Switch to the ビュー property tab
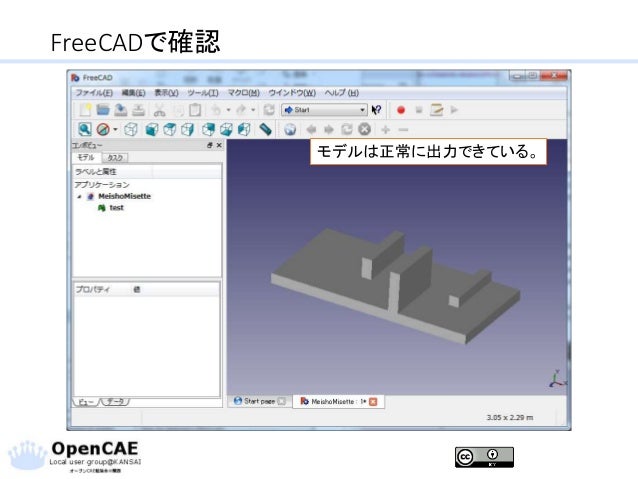Screen dimensions: 638x479 tap(86, 402)
